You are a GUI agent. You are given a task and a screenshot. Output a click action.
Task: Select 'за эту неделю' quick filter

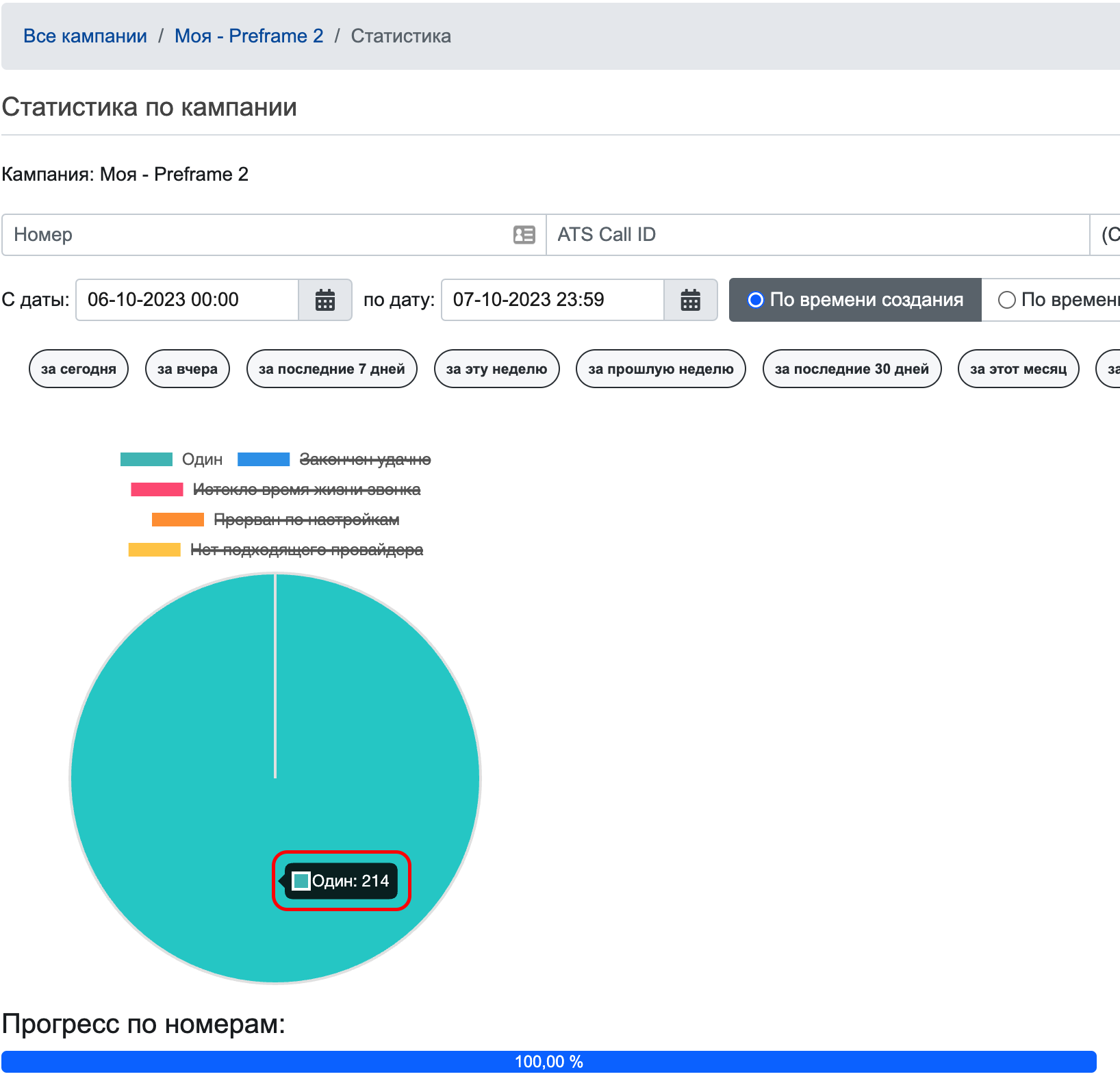[x=496, y=369]
